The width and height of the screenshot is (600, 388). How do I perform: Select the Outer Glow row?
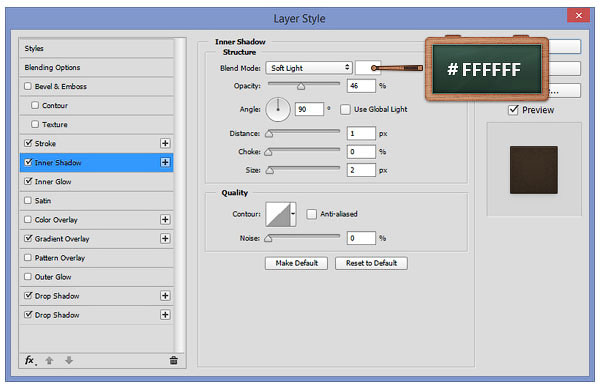point(96,277)
